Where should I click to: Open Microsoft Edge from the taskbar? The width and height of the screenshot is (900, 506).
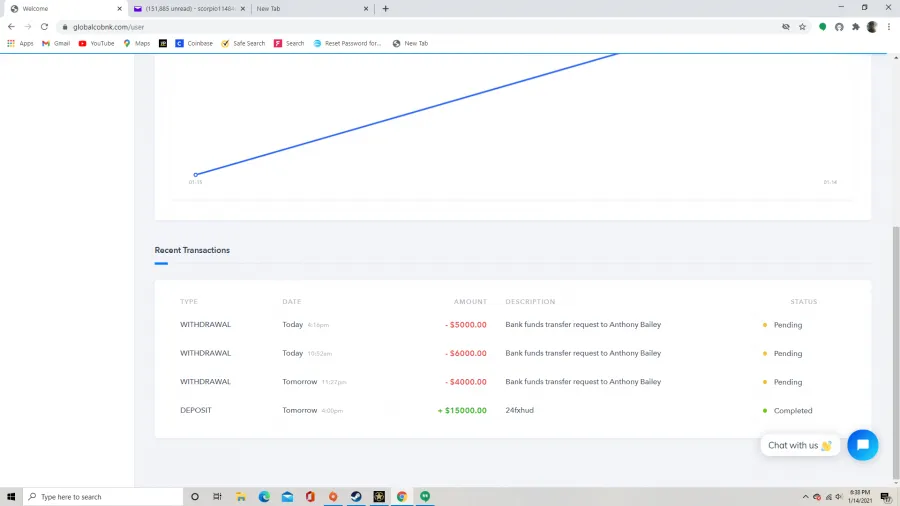(x=264, y=497)
